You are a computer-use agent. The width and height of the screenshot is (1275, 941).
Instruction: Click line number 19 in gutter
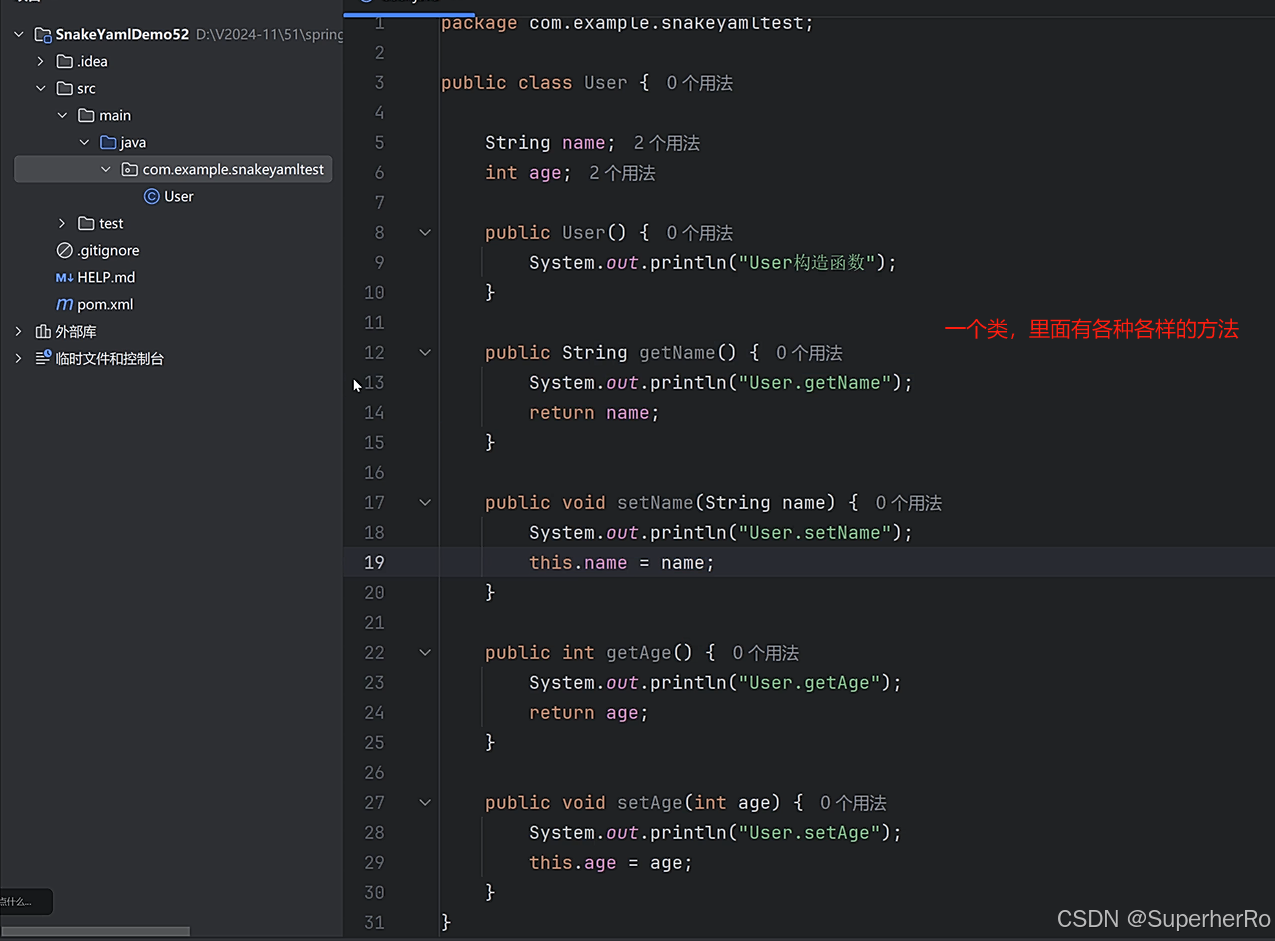point(374,562)
